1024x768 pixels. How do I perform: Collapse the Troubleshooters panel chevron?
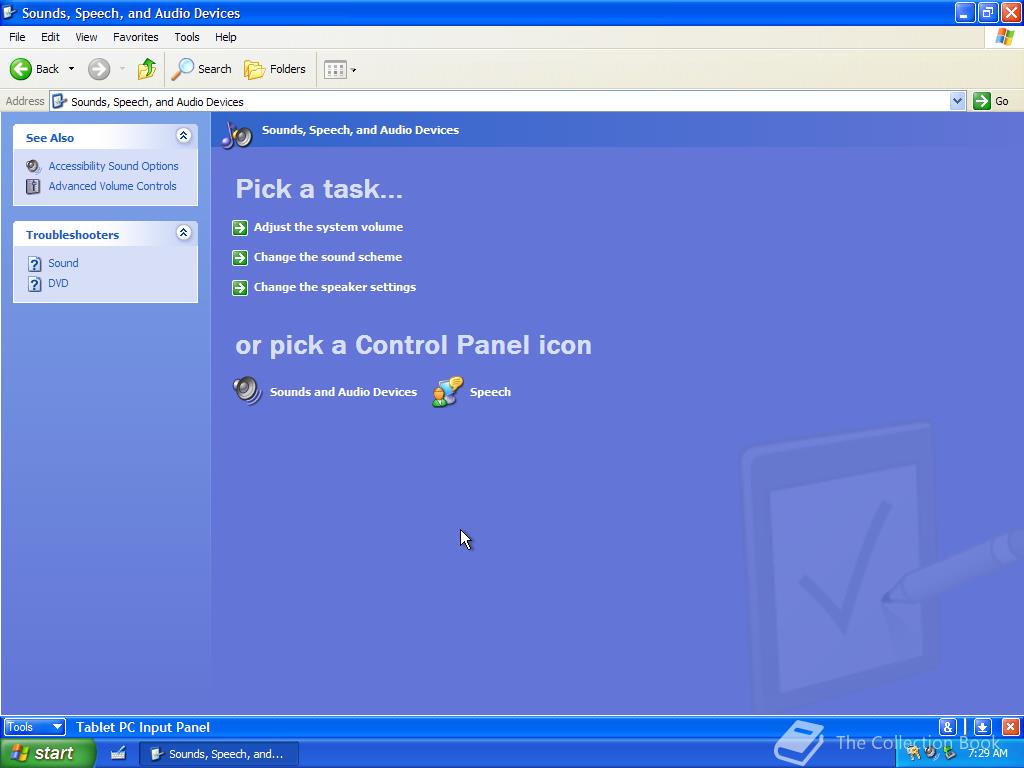(184, 232)
